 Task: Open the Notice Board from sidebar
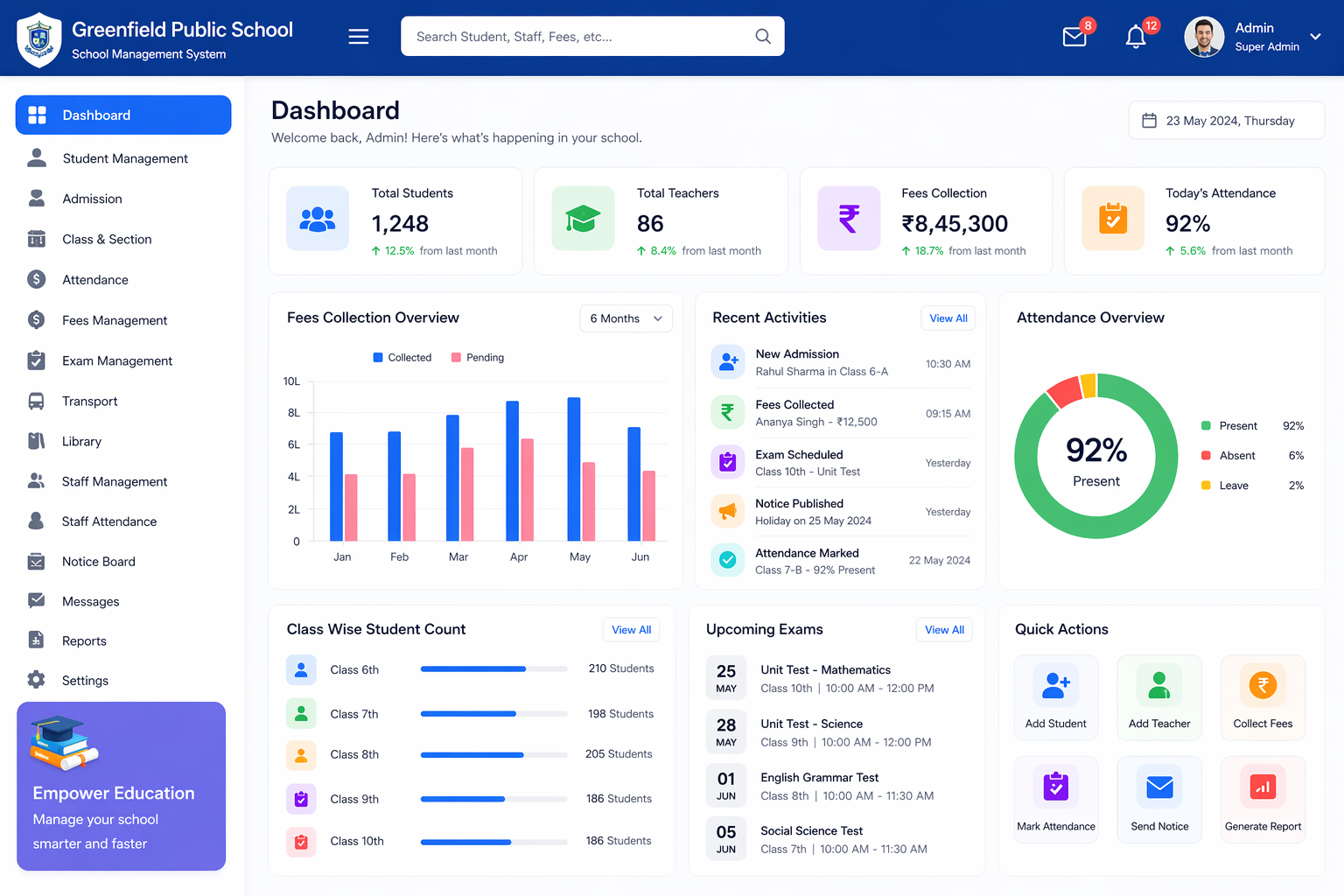click(99, 561)
